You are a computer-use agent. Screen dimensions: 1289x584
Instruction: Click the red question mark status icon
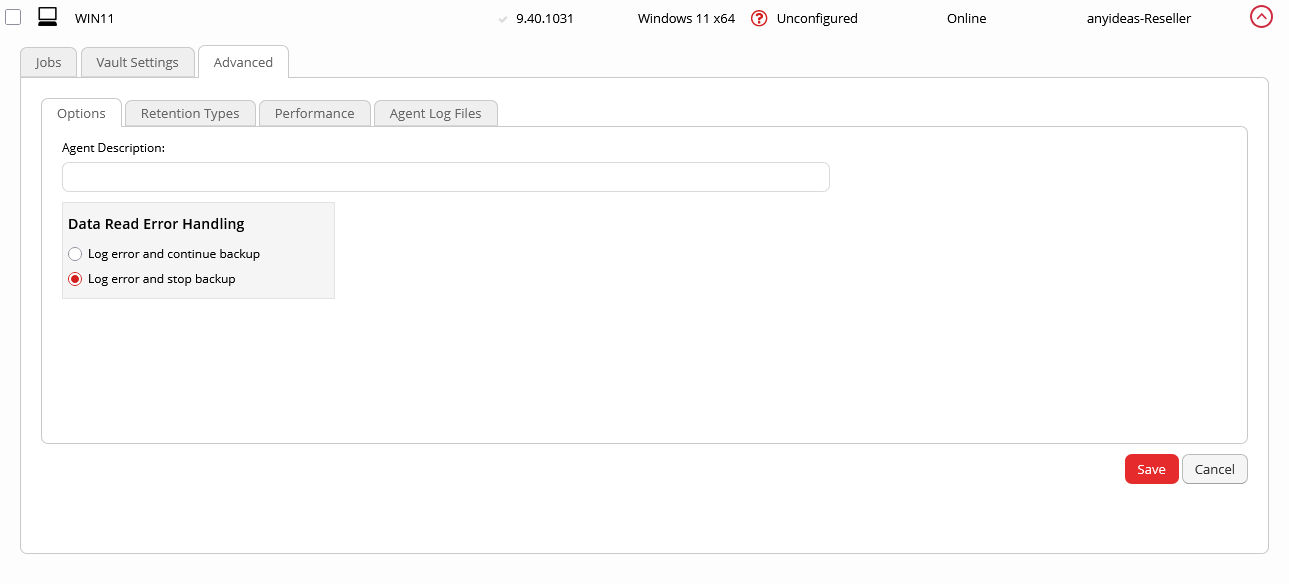click(x=759, y=18)
